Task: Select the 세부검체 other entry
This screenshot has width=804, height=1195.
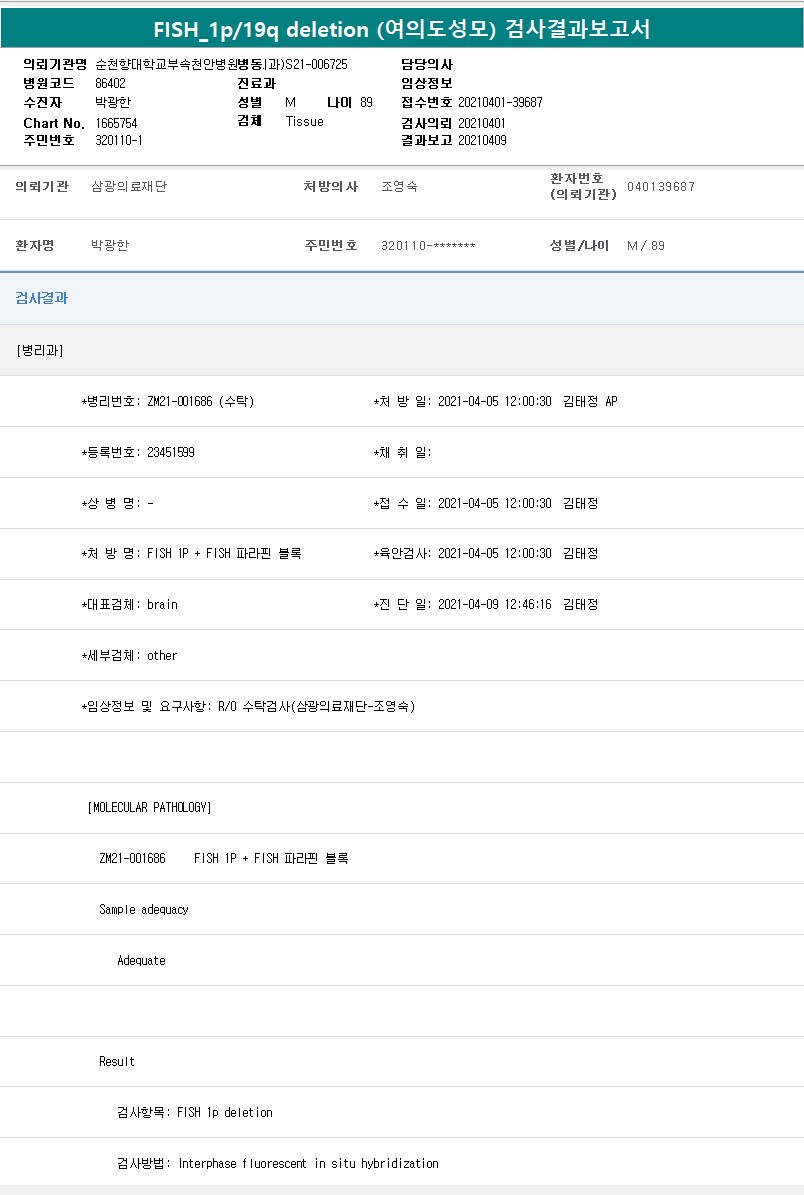Action: pyautogui.click(x=162, y=656)
